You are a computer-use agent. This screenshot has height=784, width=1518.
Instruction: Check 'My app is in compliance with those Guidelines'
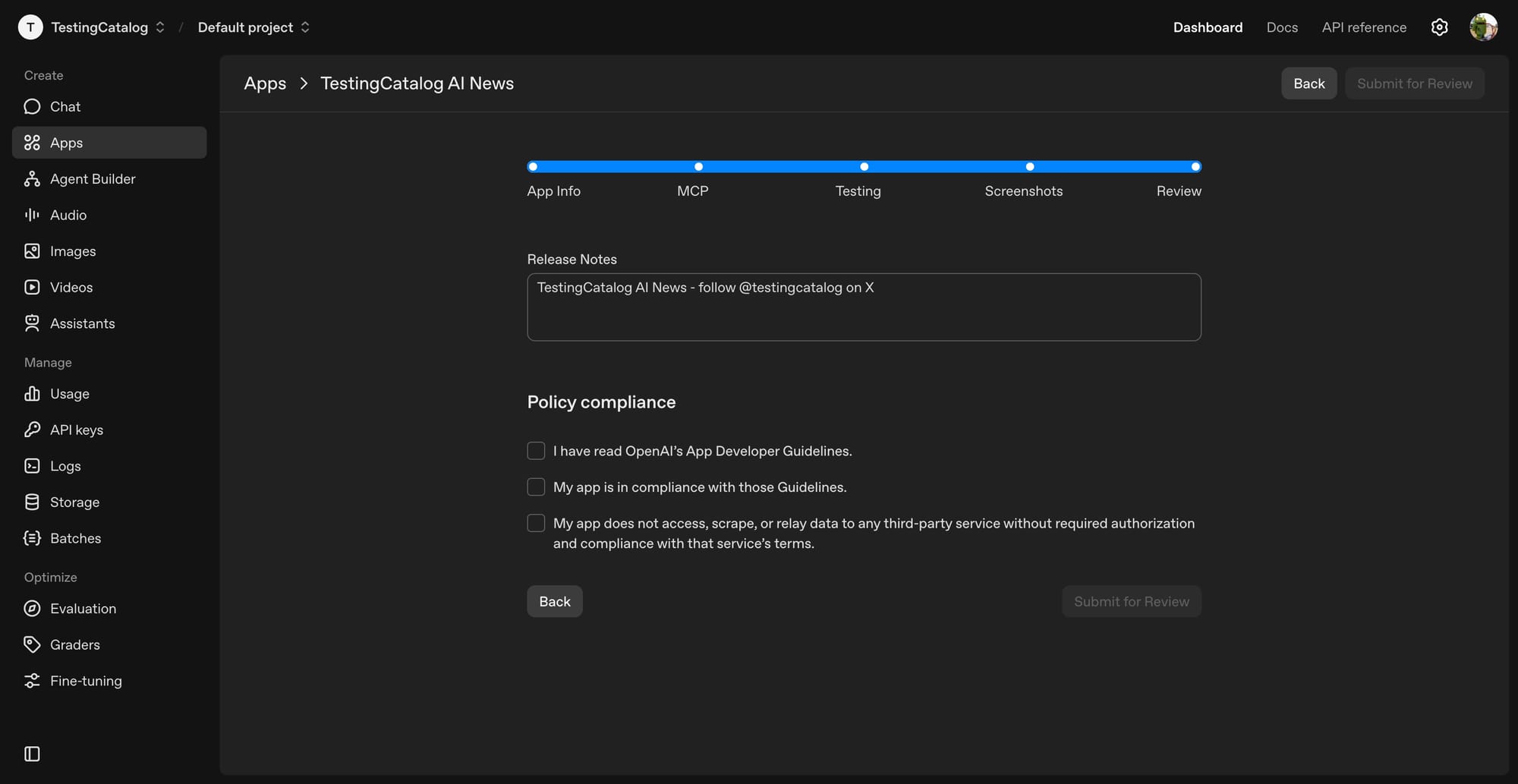536,486
